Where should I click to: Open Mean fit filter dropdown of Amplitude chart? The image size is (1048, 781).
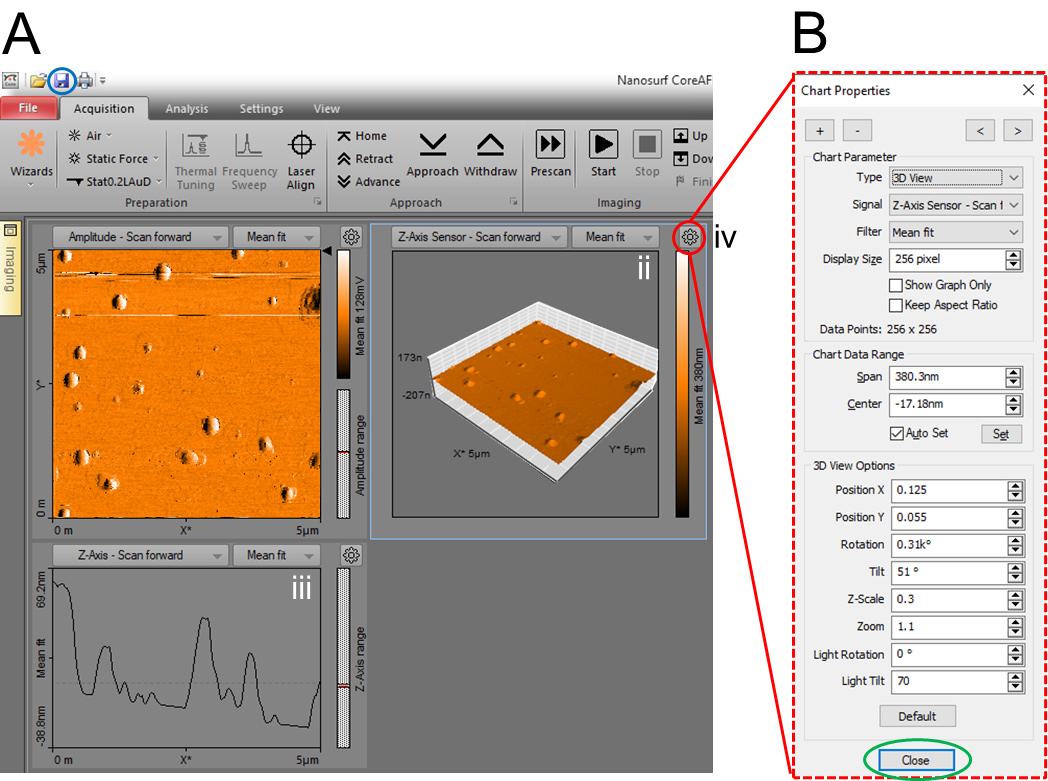click(277, 237)
